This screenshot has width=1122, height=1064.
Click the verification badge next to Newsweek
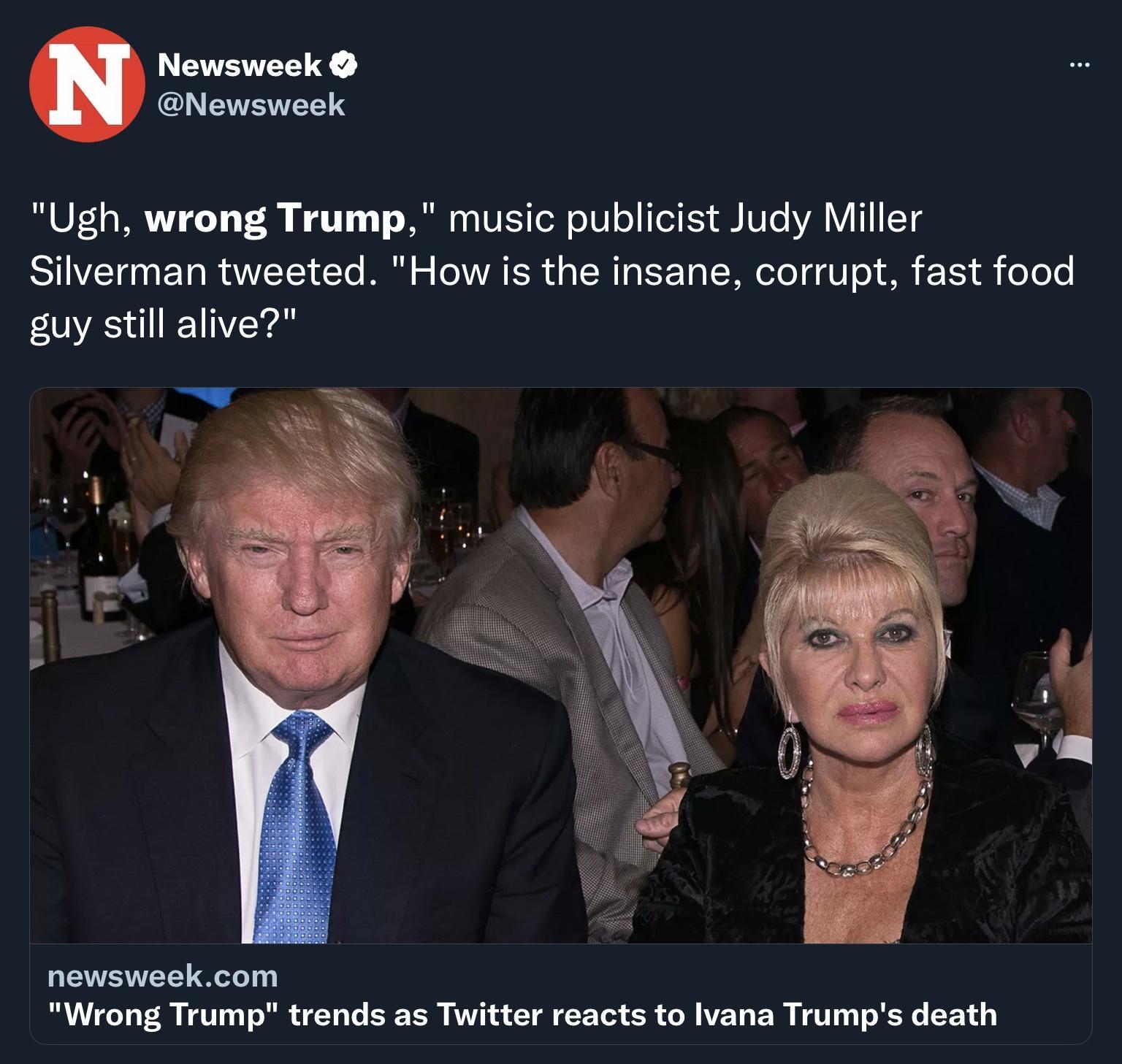click(x=342, y=64)
